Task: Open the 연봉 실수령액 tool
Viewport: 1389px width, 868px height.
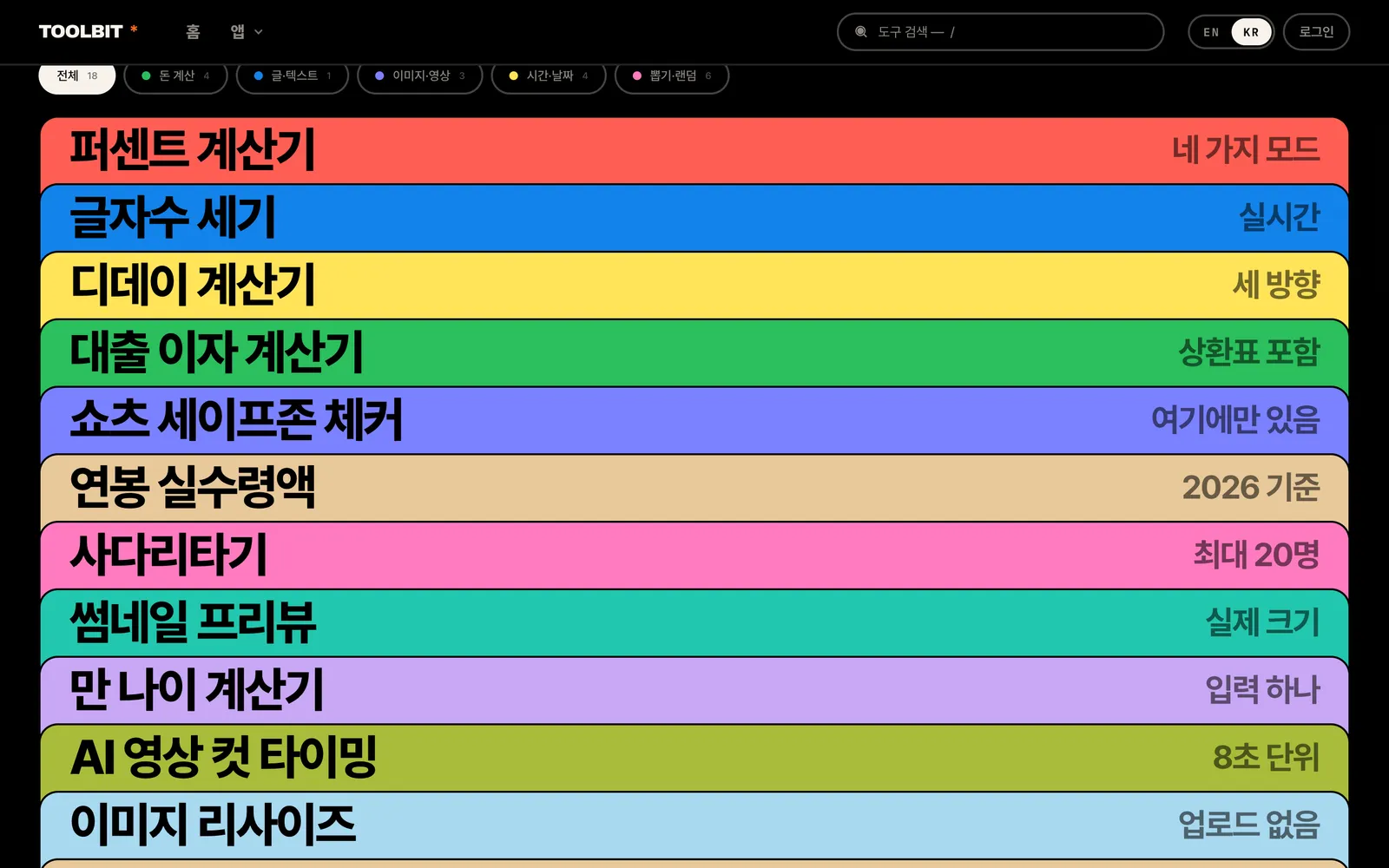Action: 694,488
